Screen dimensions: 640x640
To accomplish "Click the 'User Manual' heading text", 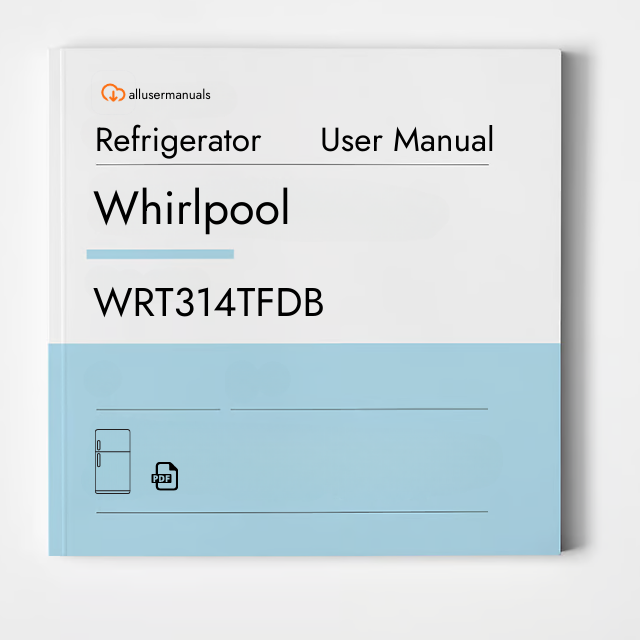I will point(407,140).
